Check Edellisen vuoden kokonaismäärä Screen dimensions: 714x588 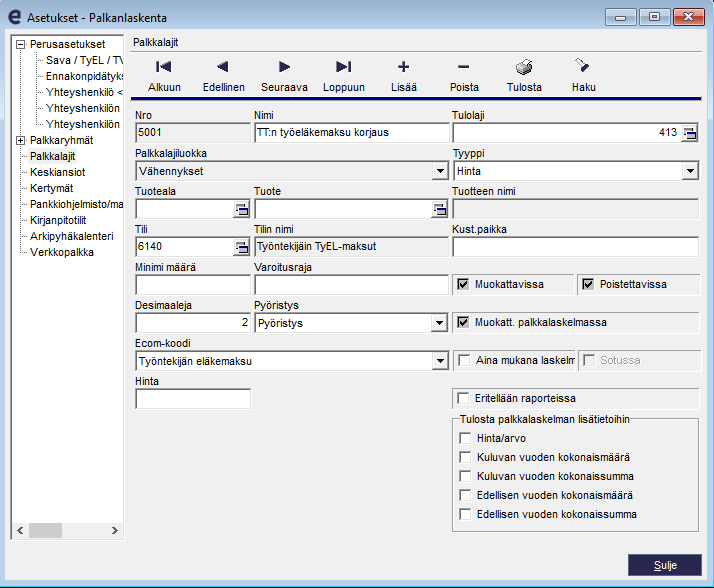[x=465, y=495]
